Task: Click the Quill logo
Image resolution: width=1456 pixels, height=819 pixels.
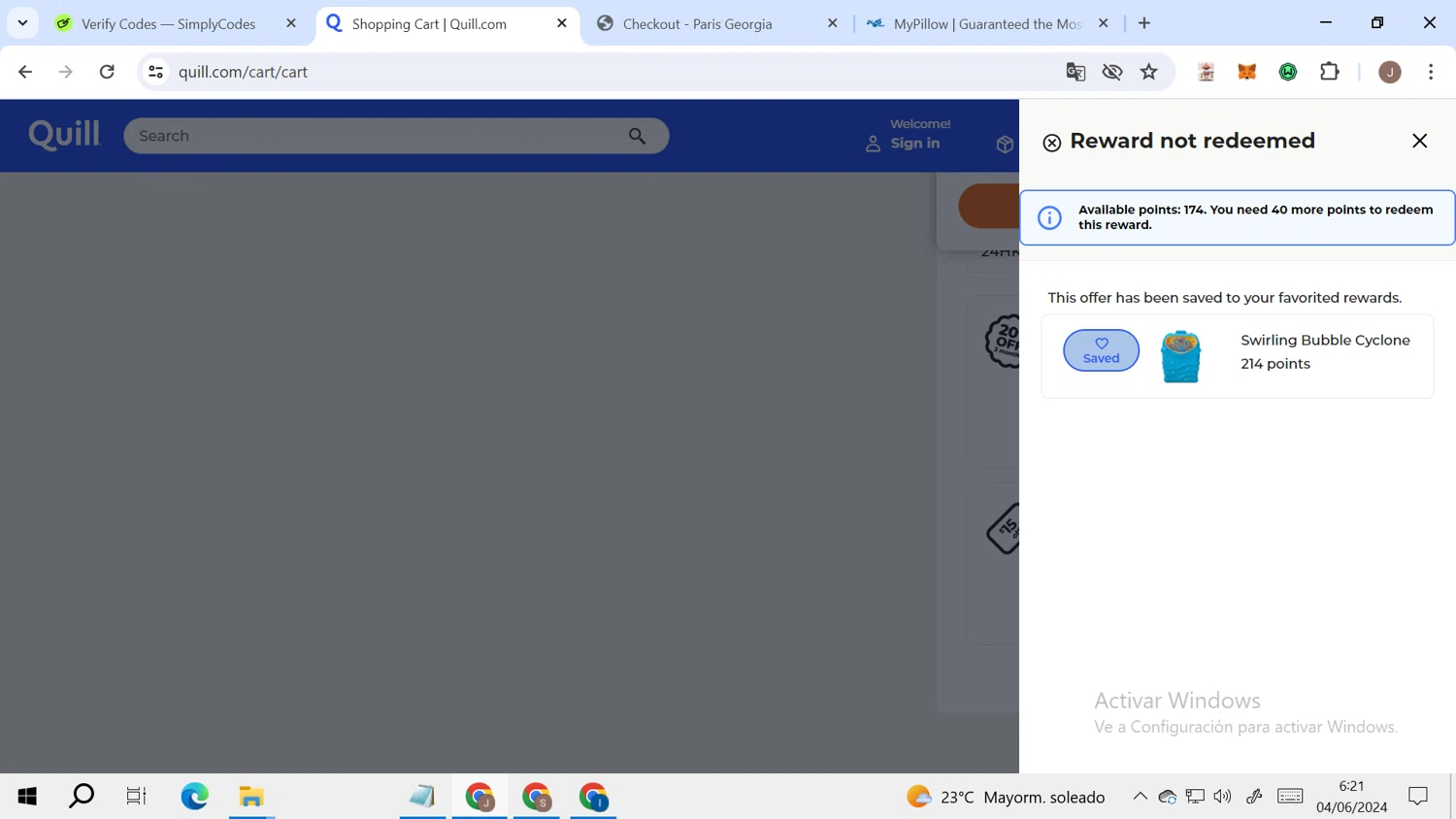Action: pos(64,135)
